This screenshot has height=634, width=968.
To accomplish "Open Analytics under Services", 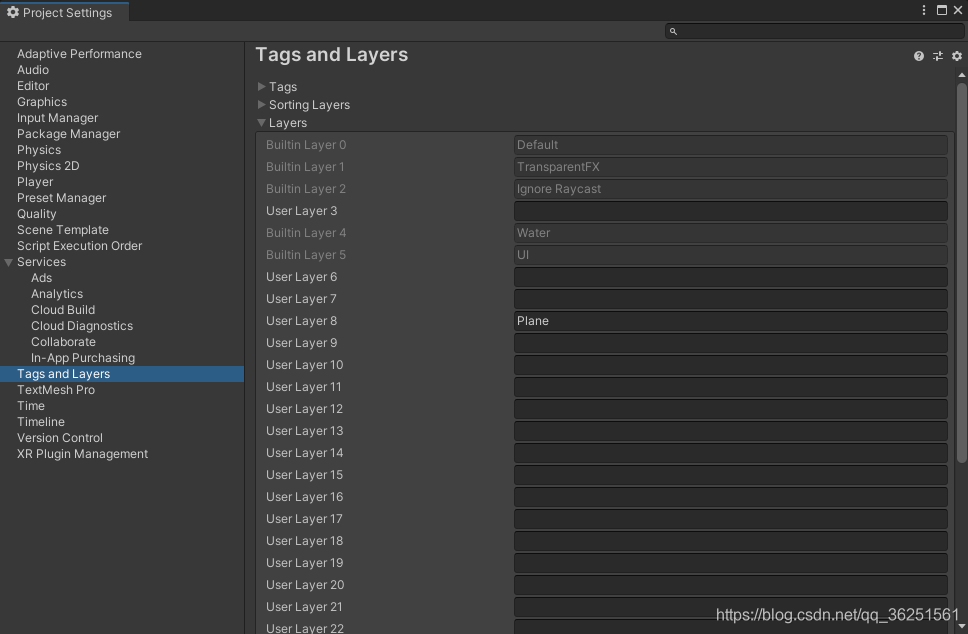I will 57,293.
